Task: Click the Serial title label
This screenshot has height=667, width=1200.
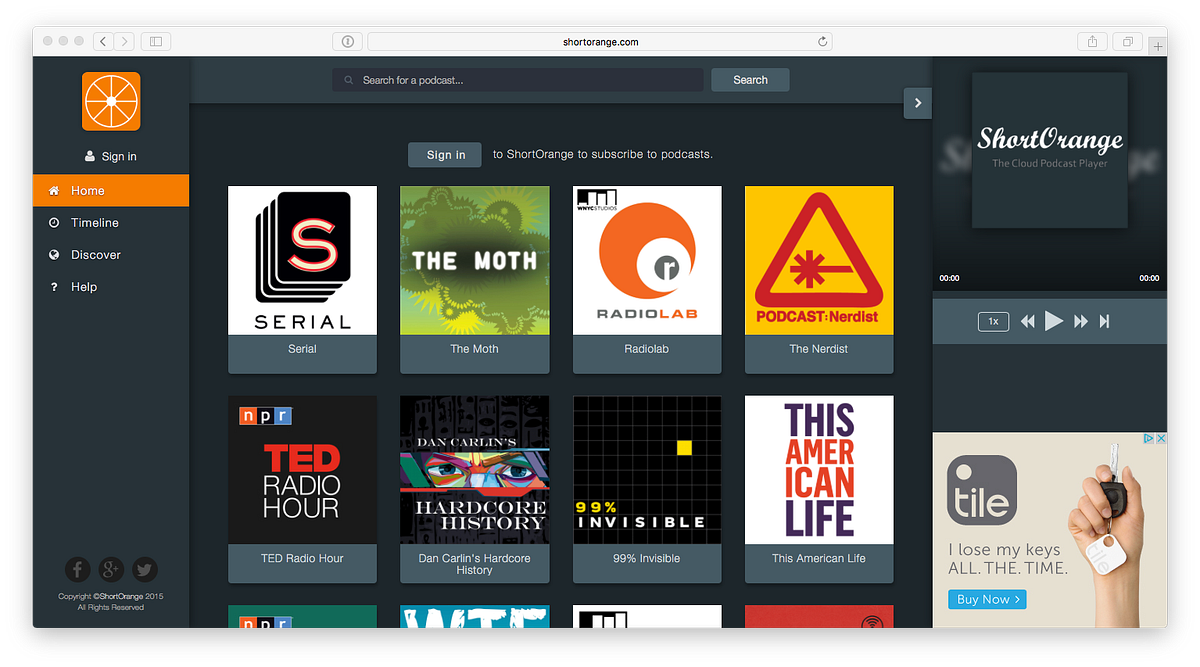Action: [x=302, y=349]
